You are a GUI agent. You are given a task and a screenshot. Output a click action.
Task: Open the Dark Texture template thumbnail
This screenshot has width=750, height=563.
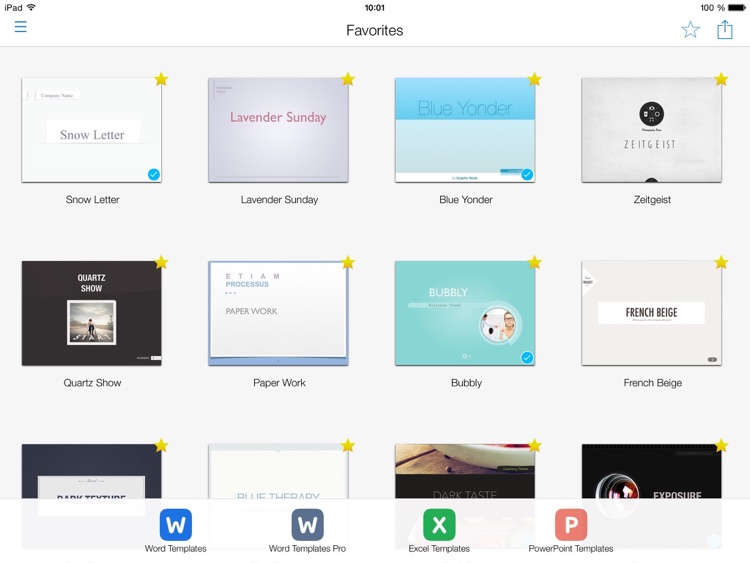(92, 472)
